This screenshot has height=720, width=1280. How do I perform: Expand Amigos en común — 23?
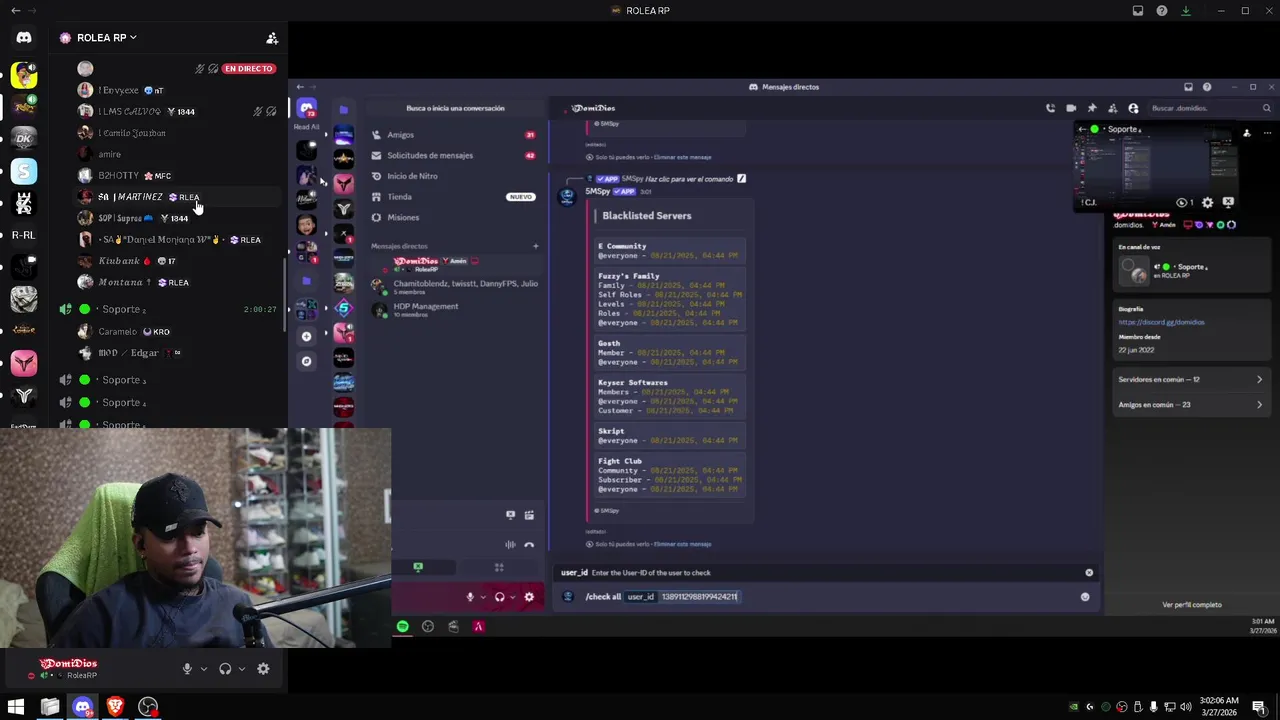[1190, 405]
